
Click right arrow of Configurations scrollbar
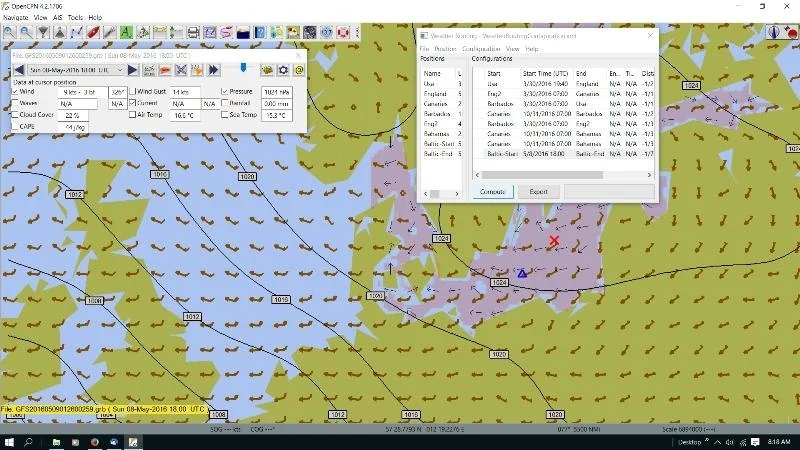[x=649, y=175]
